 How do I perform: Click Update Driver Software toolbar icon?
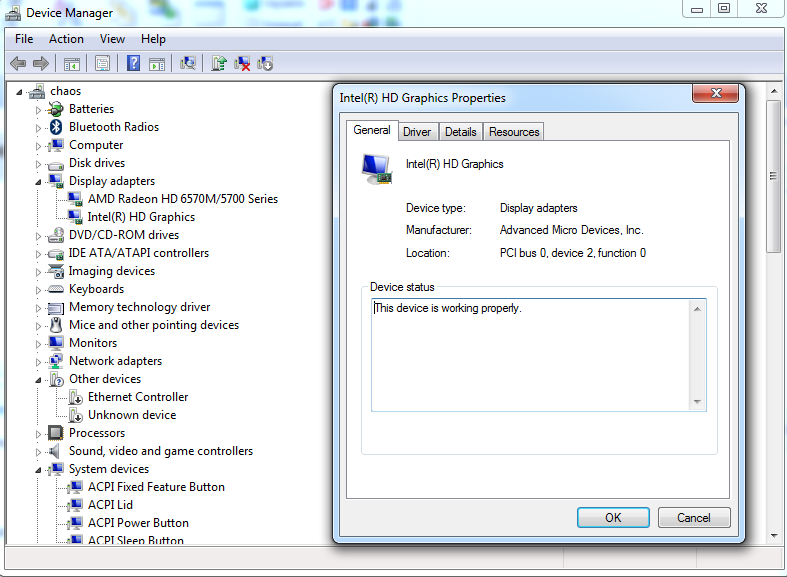pyautogui.click(x=219, y=63)
